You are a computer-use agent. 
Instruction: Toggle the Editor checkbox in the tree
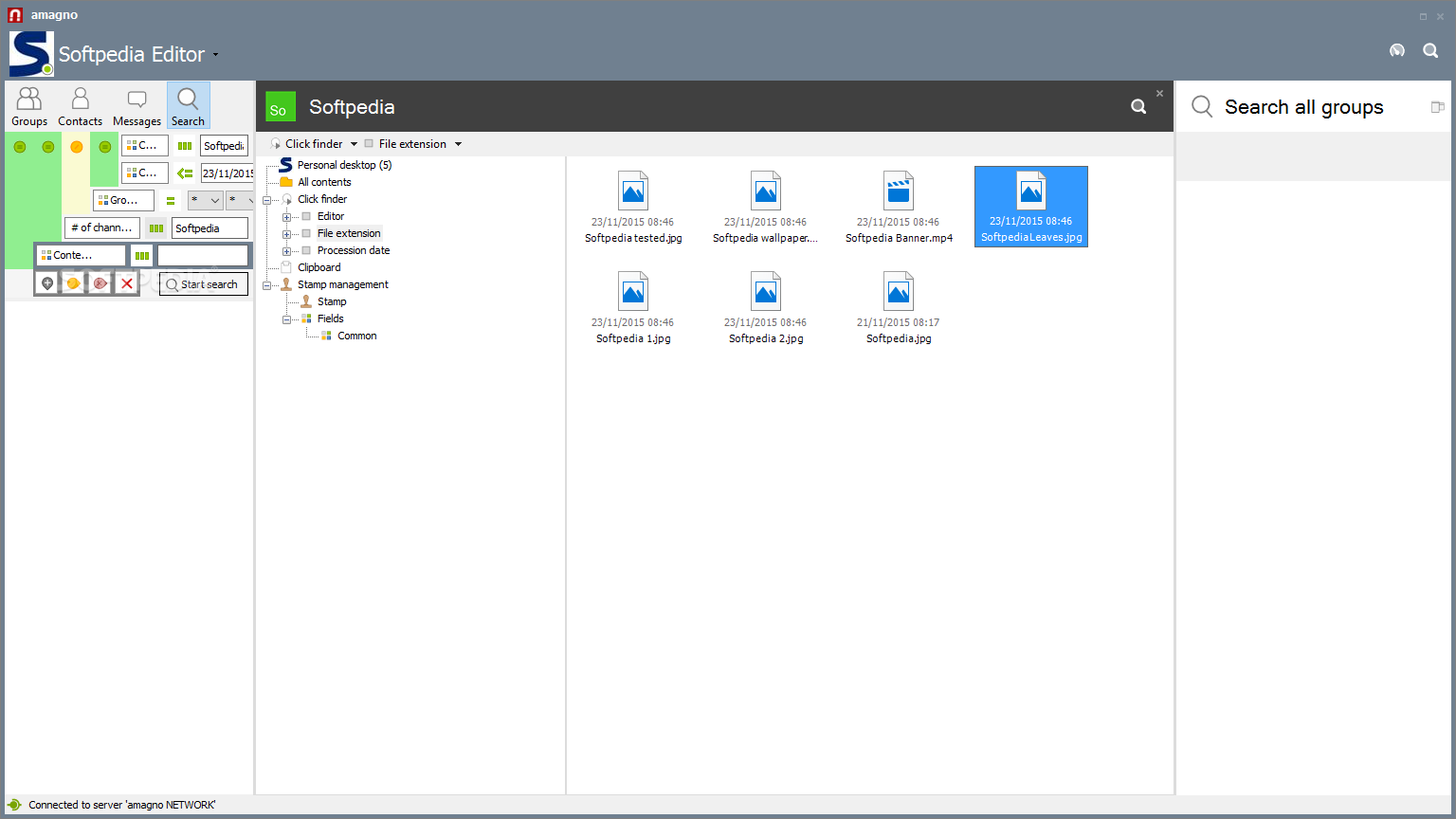(306, 216)
